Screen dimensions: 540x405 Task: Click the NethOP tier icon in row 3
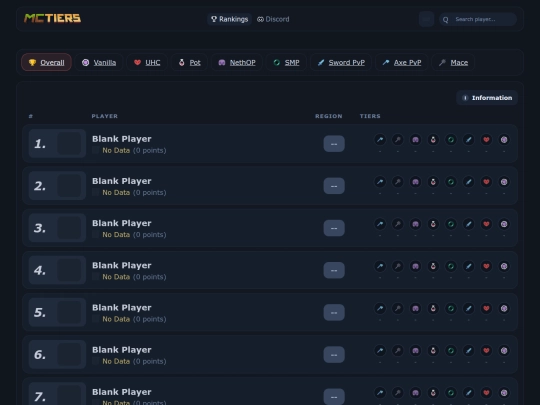point(416,224)
